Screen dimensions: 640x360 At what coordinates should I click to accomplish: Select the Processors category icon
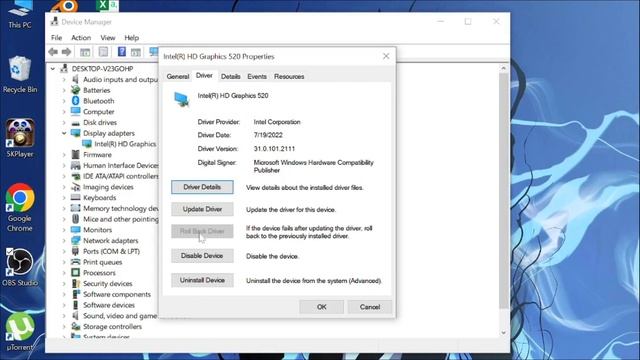tap(76, 273)
